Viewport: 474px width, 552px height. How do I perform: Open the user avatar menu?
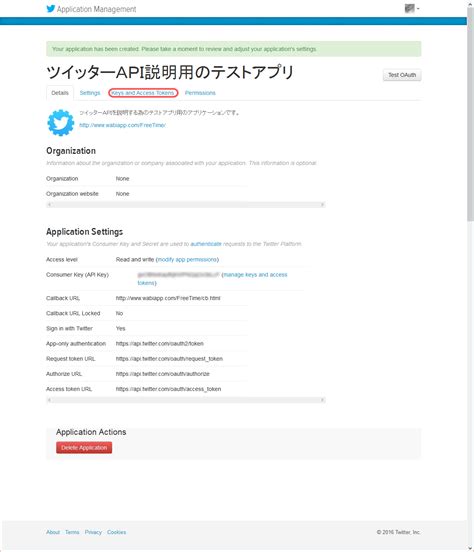point(412,8)
